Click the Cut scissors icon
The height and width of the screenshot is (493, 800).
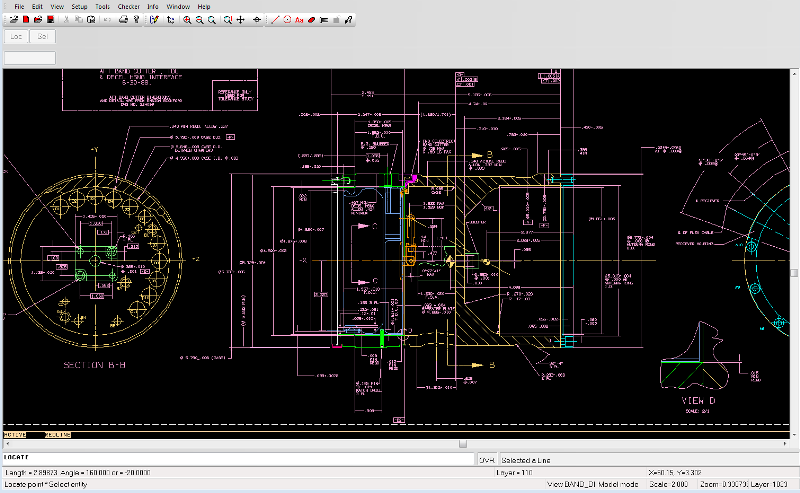[x=66, y=19]
